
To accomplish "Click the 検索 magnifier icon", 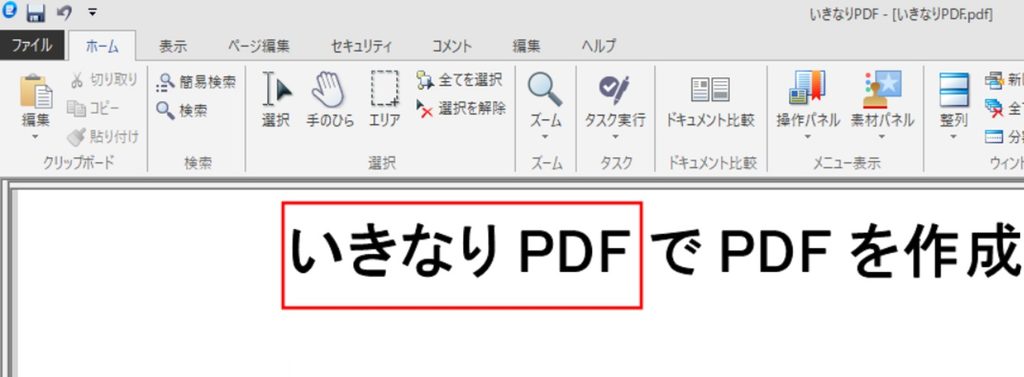I will point(165,110).
